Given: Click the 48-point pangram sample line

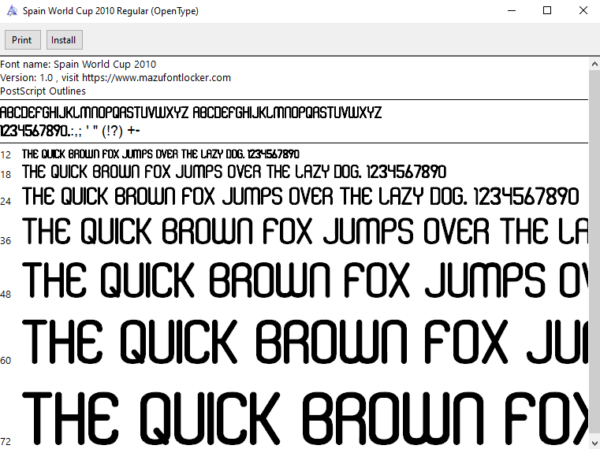Looking at the screenshot, I should pos(305,280).
